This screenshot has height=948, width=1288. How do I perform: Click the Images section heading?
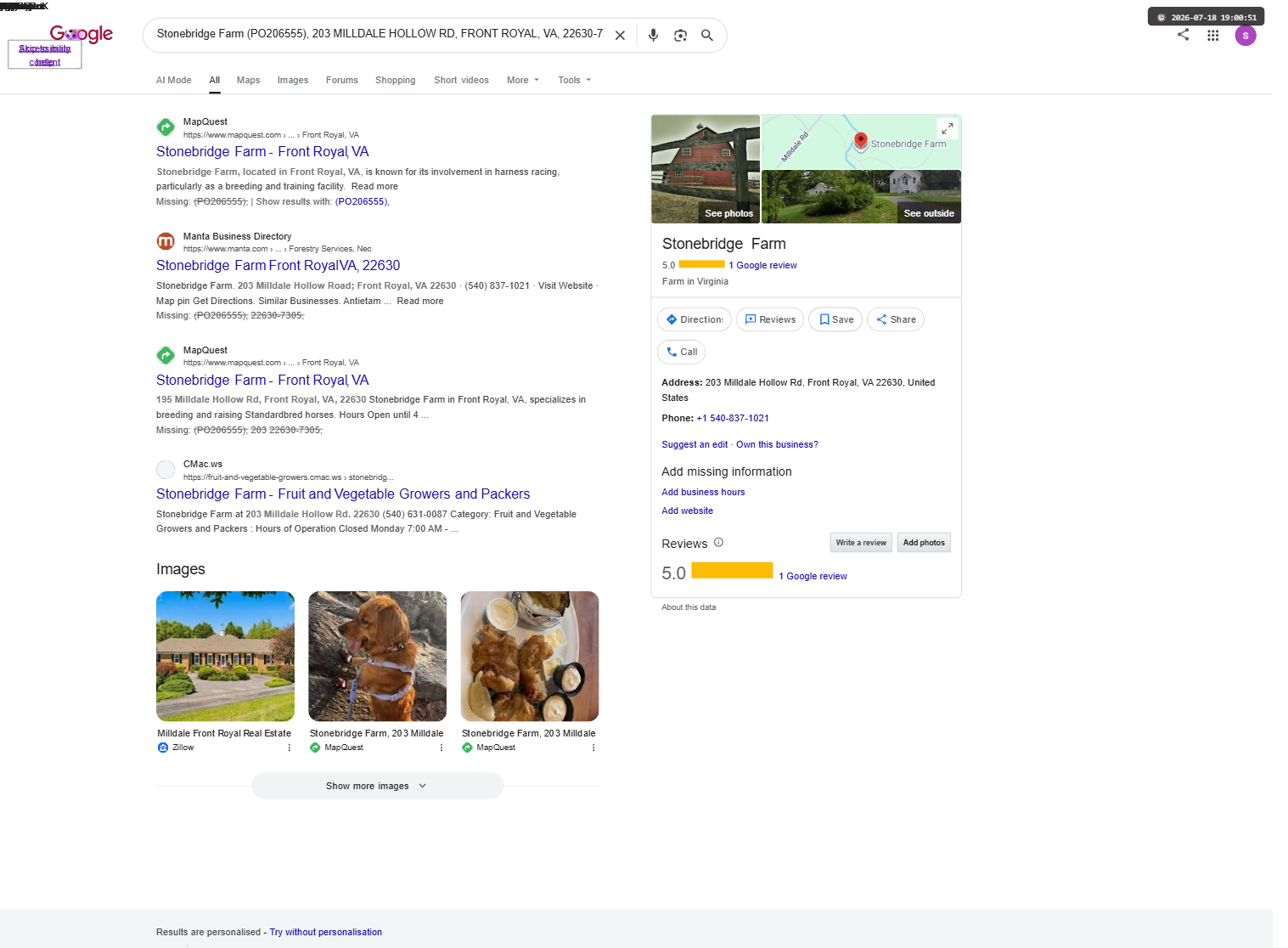click(x=181, y=569)
